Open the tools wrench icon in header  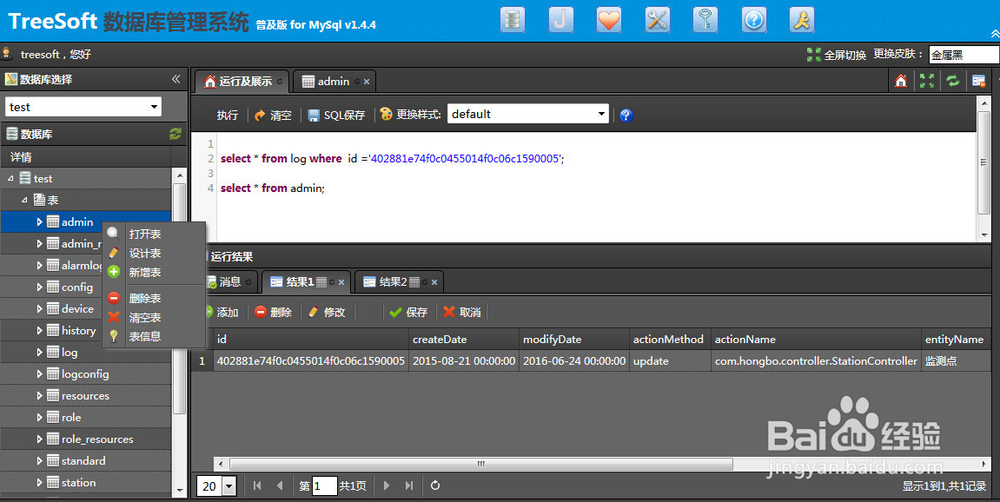(657, 20)
